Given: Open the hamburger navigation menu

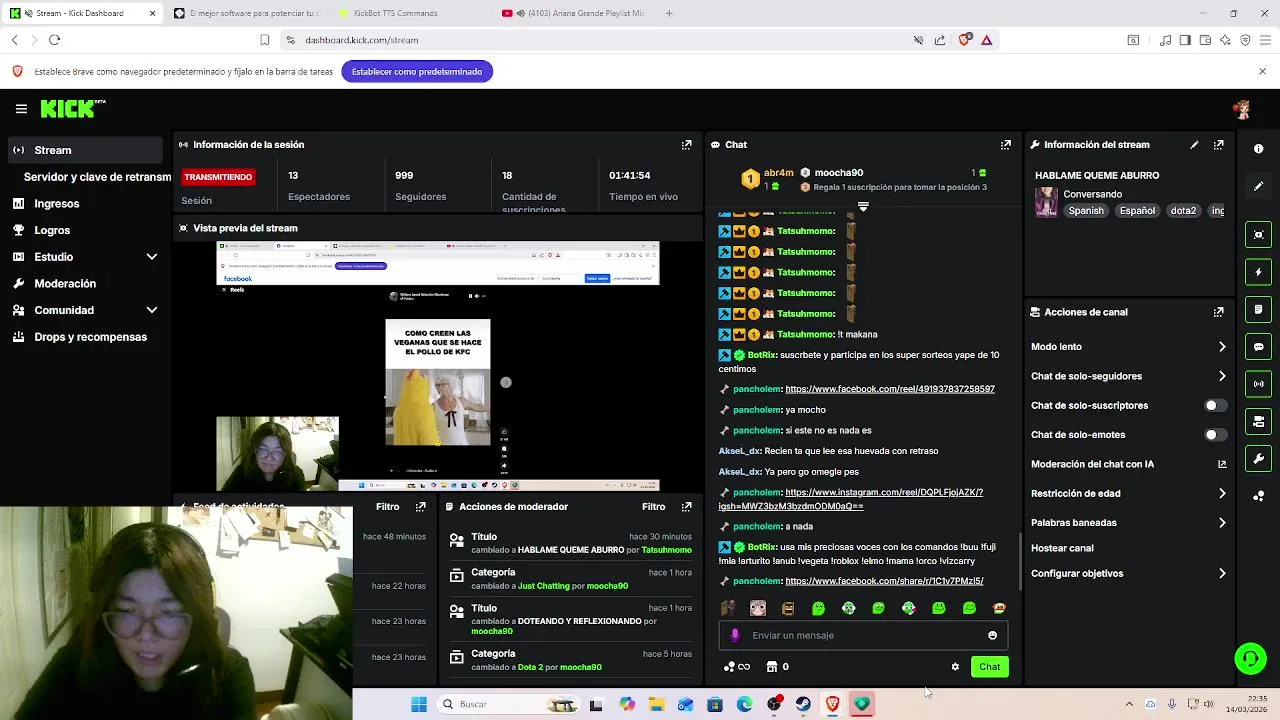Looking at the screenshot, I should tap(21, 109).
